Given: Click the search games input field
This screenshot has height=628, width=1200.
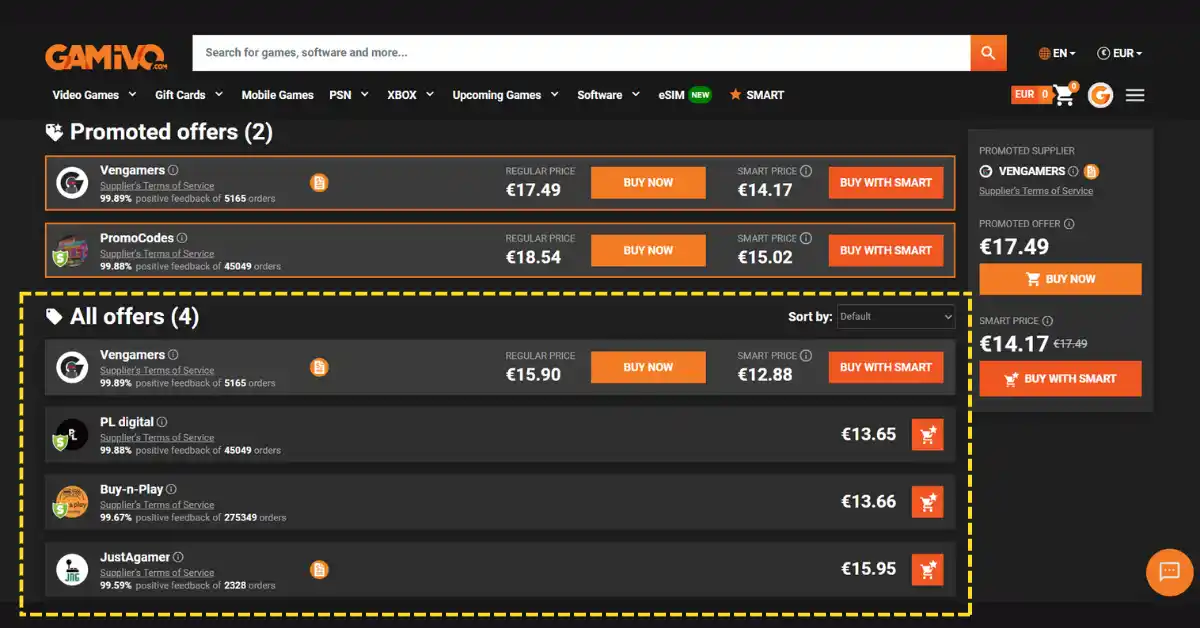Looking at the screenshot, I should pos(580,53).
